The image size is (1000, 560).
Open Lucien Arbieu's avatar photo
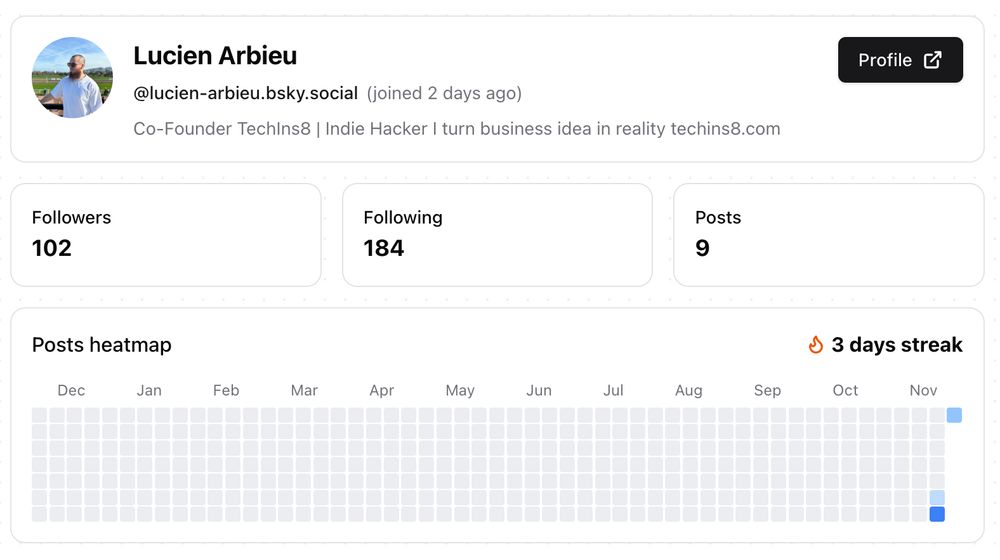click(72, 78)
